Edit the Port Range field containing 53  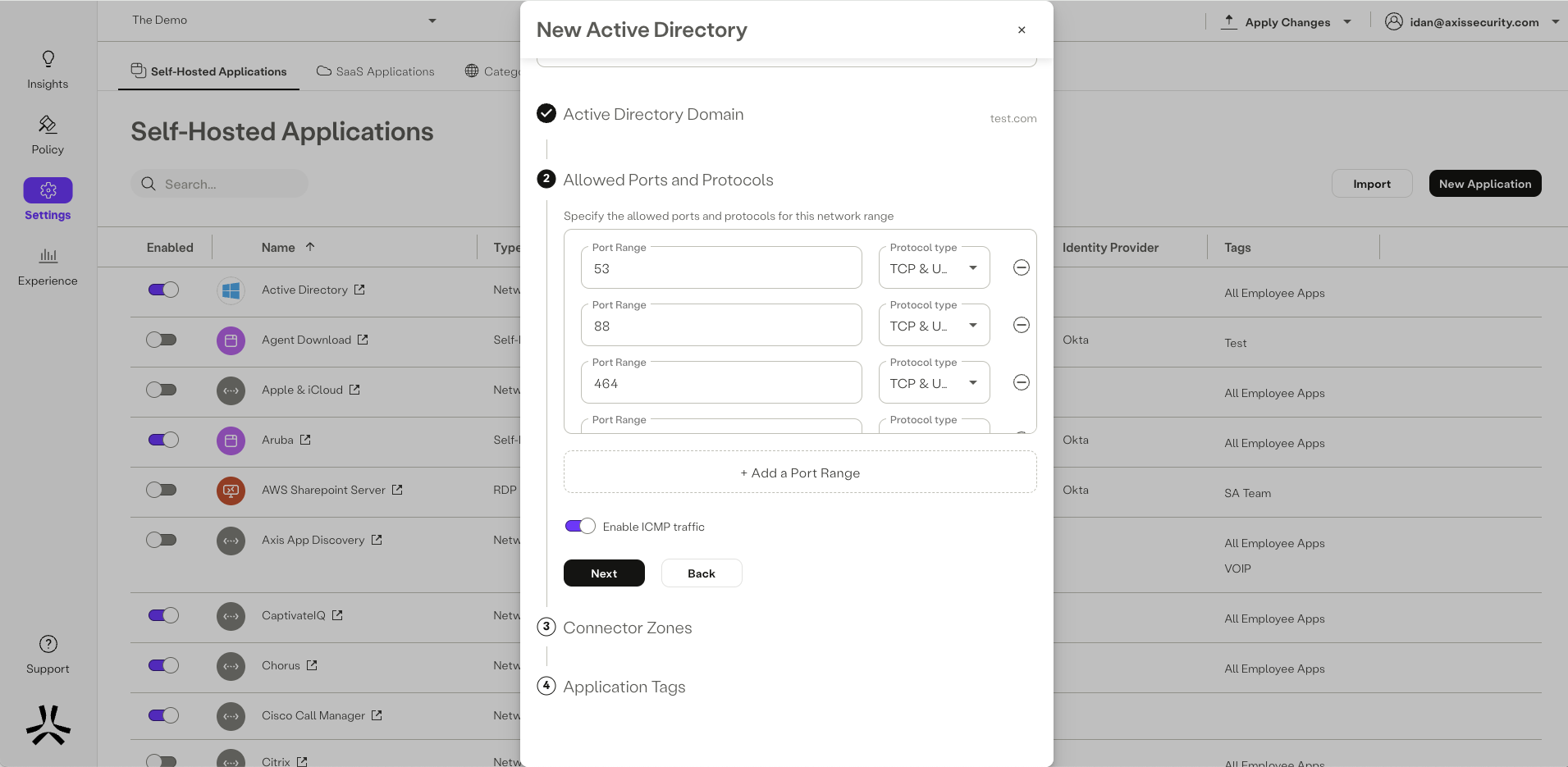coord(721,268)
